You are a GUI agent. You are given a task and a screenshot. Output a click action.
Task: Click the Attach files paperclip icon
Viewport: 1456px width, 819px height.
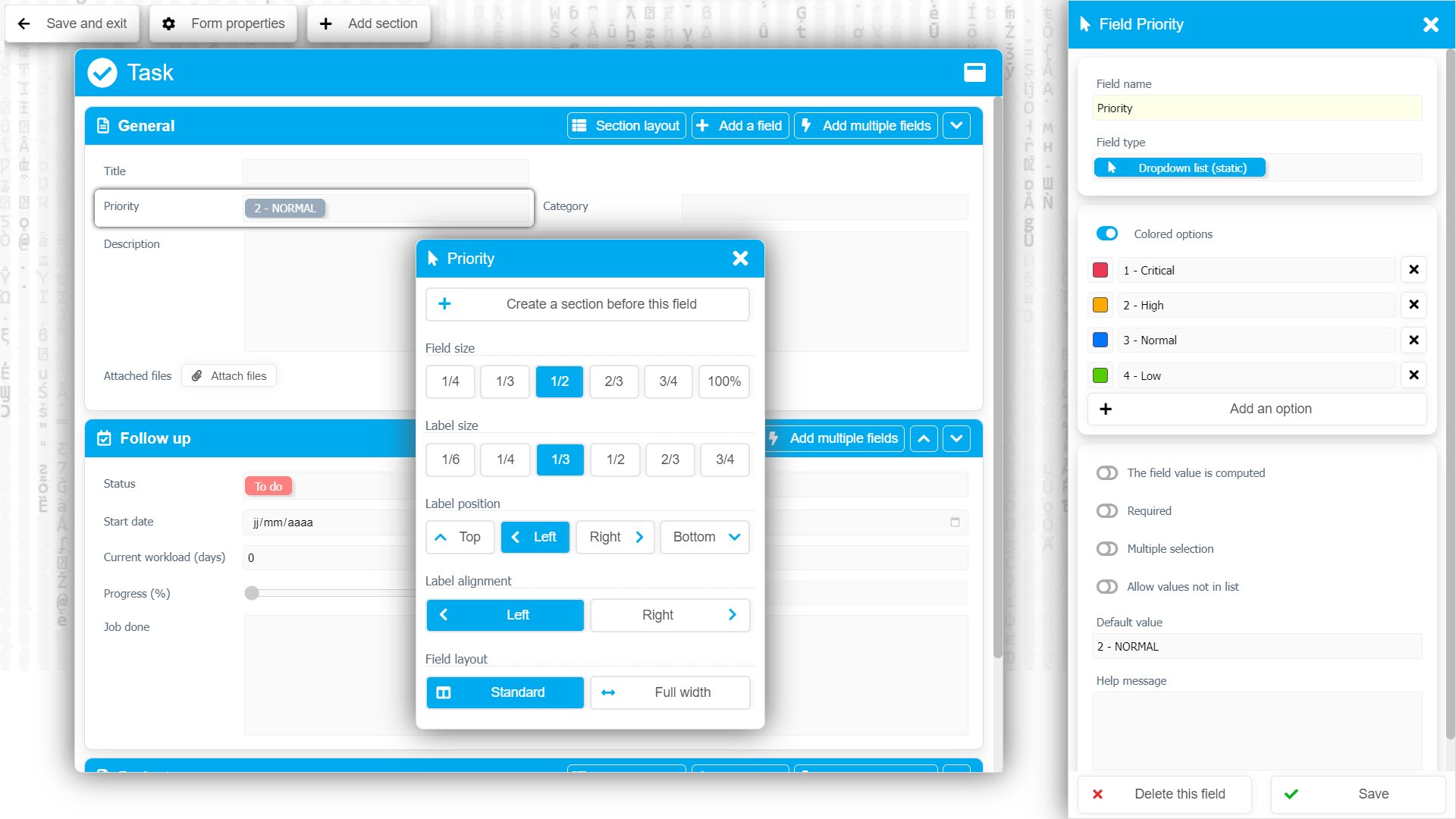click(199, 376)
